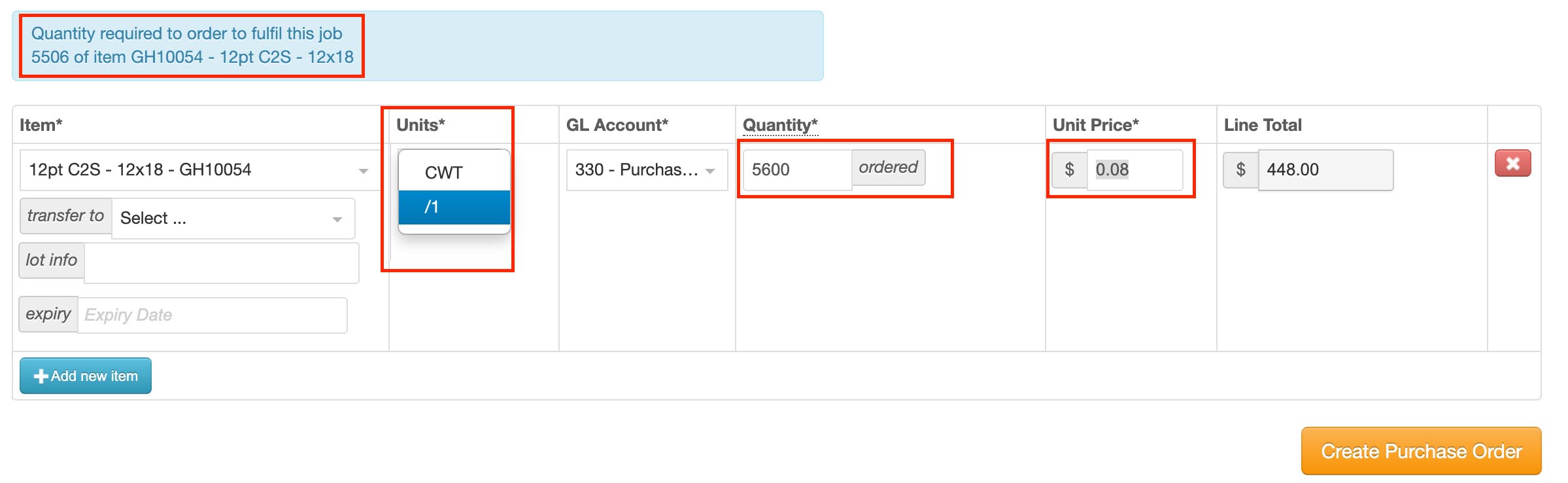Open the GL Account 330 - Purchas dropdown
The image size is (1568, 483).
[647, 170]
